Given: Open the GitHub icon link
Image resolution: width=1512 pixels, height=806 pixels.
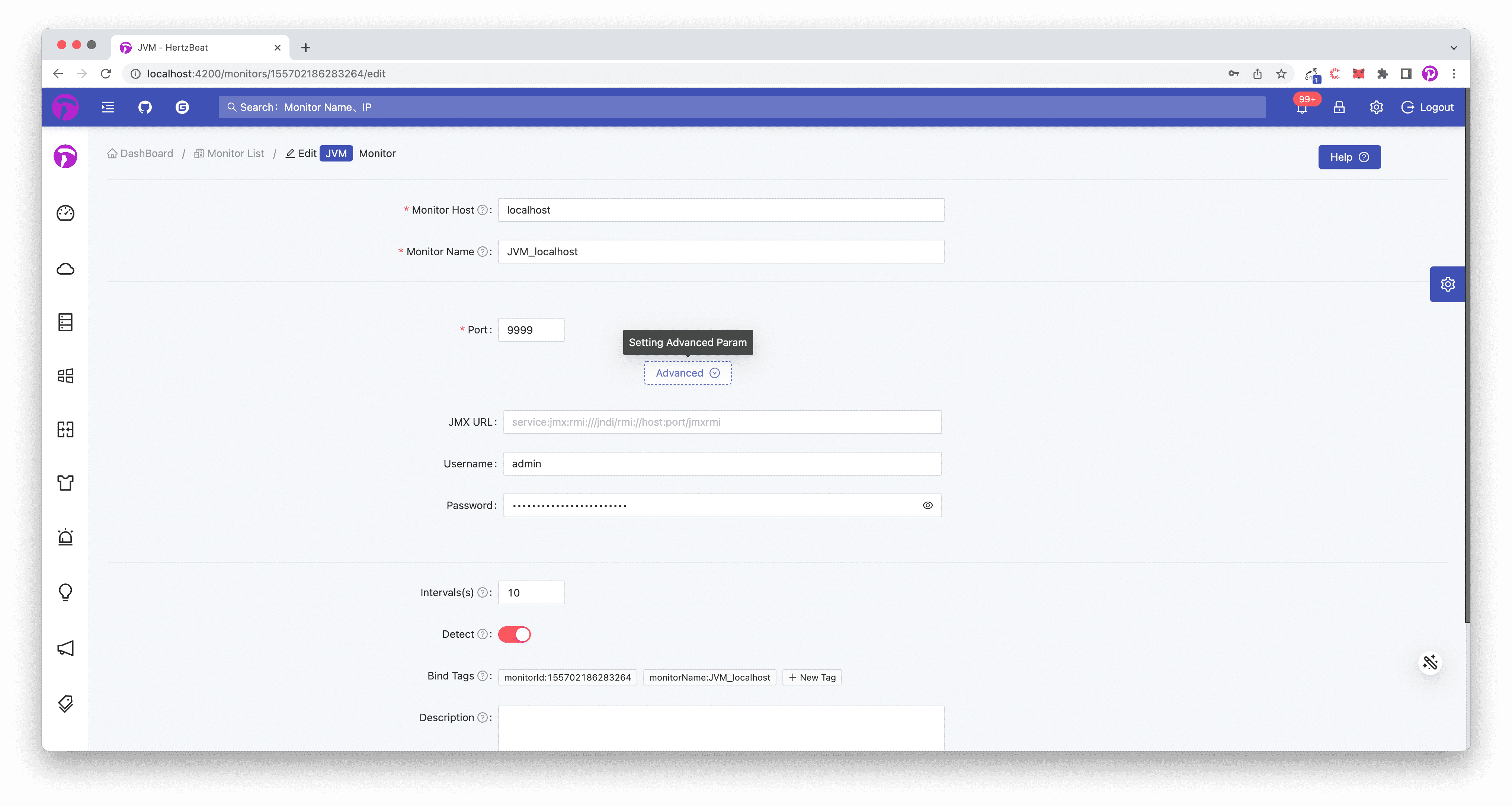Looking at the screenshot, I should 145,107.
